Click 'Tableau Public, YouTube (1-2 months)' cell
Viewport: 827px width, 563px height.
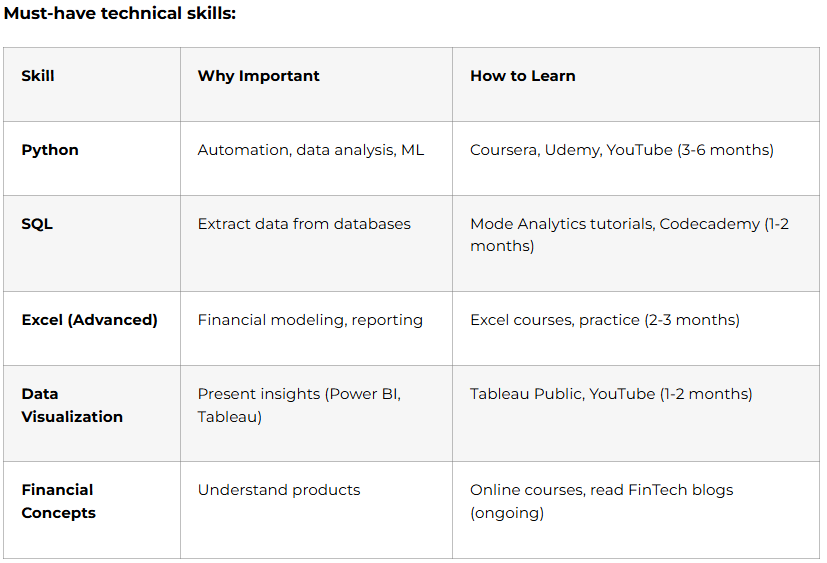pos(611,394)
